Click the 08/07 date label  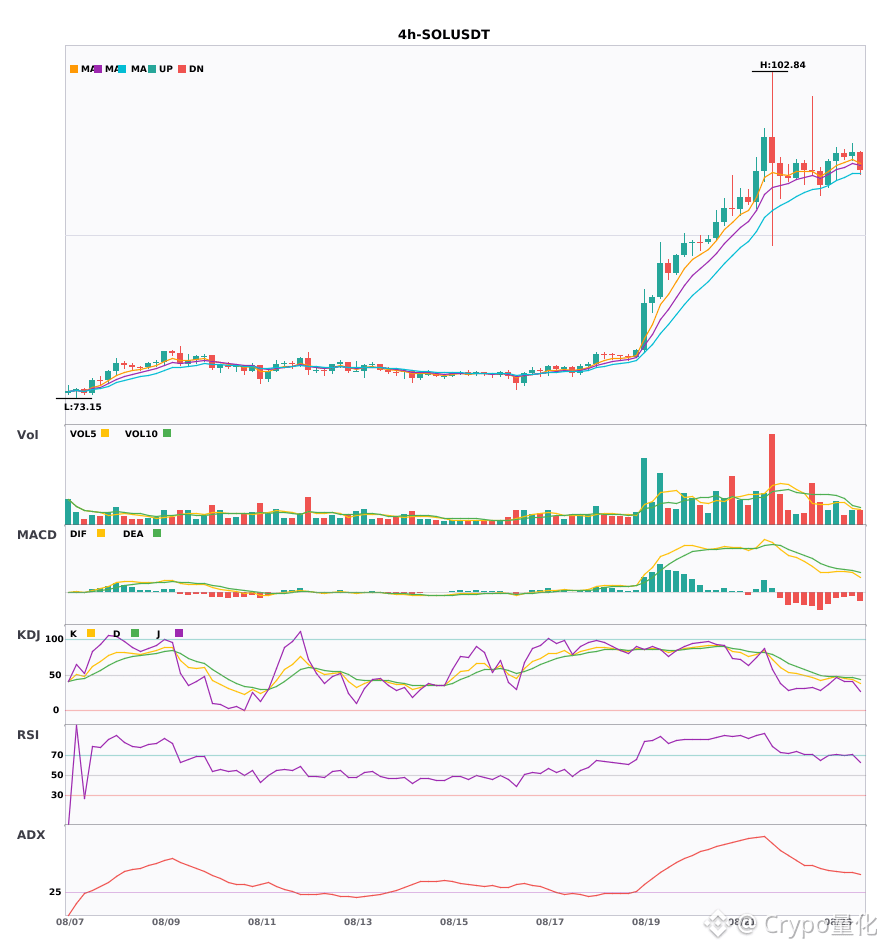tap(70, 922)
